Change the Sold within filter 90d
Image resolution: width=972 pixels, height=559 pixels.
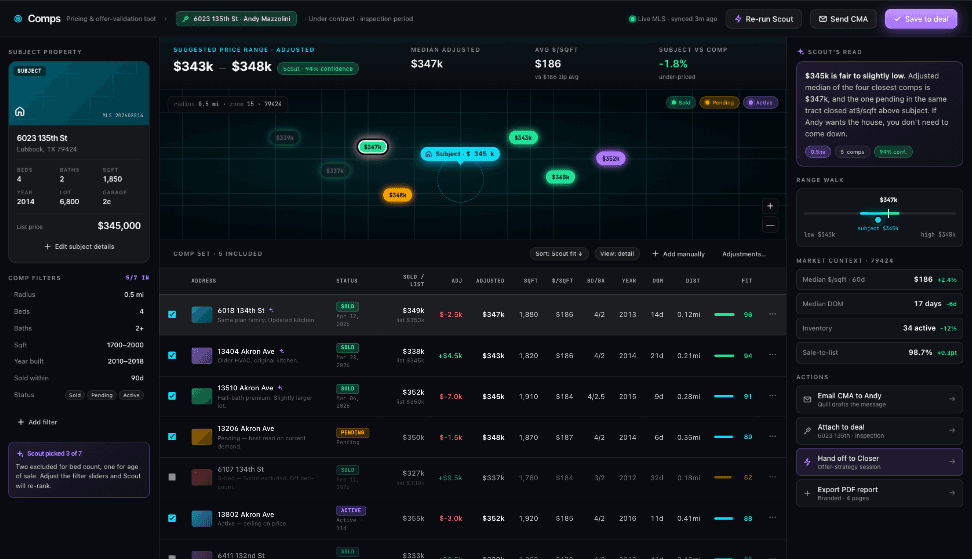point(137,378)
